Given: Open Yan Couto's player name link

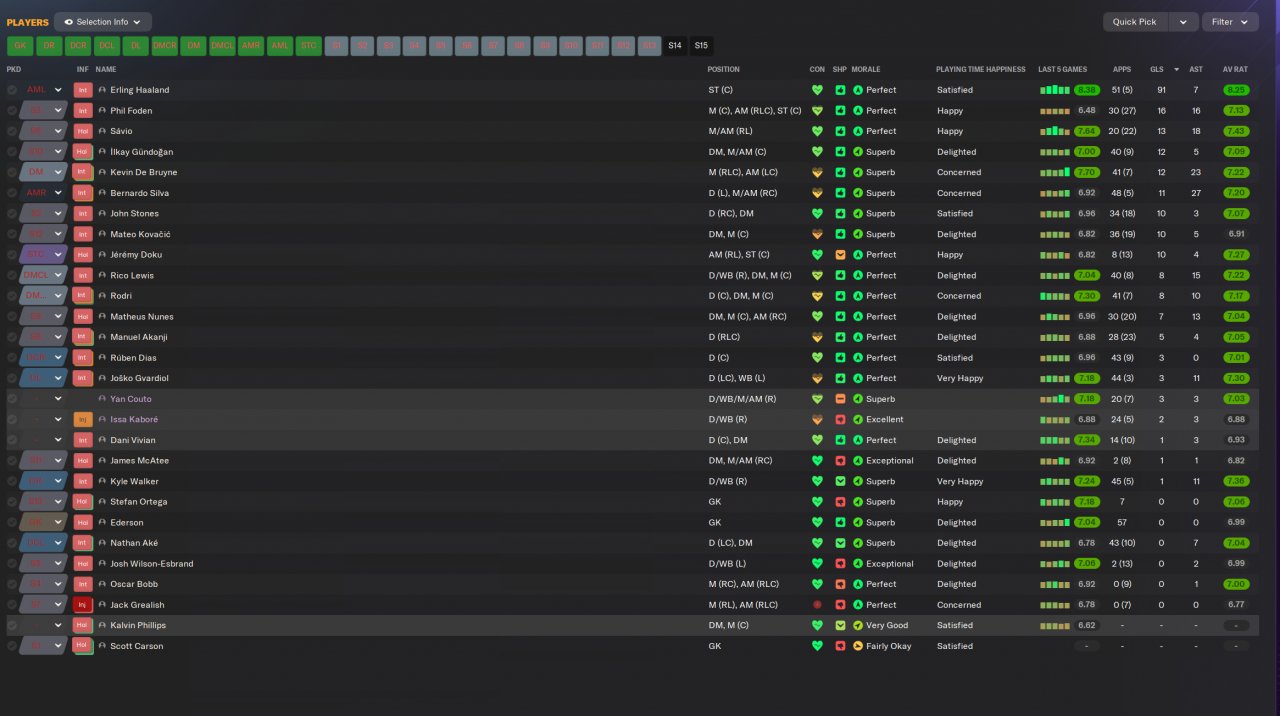Looking at the screenshot, I should (x=131, y=399).
